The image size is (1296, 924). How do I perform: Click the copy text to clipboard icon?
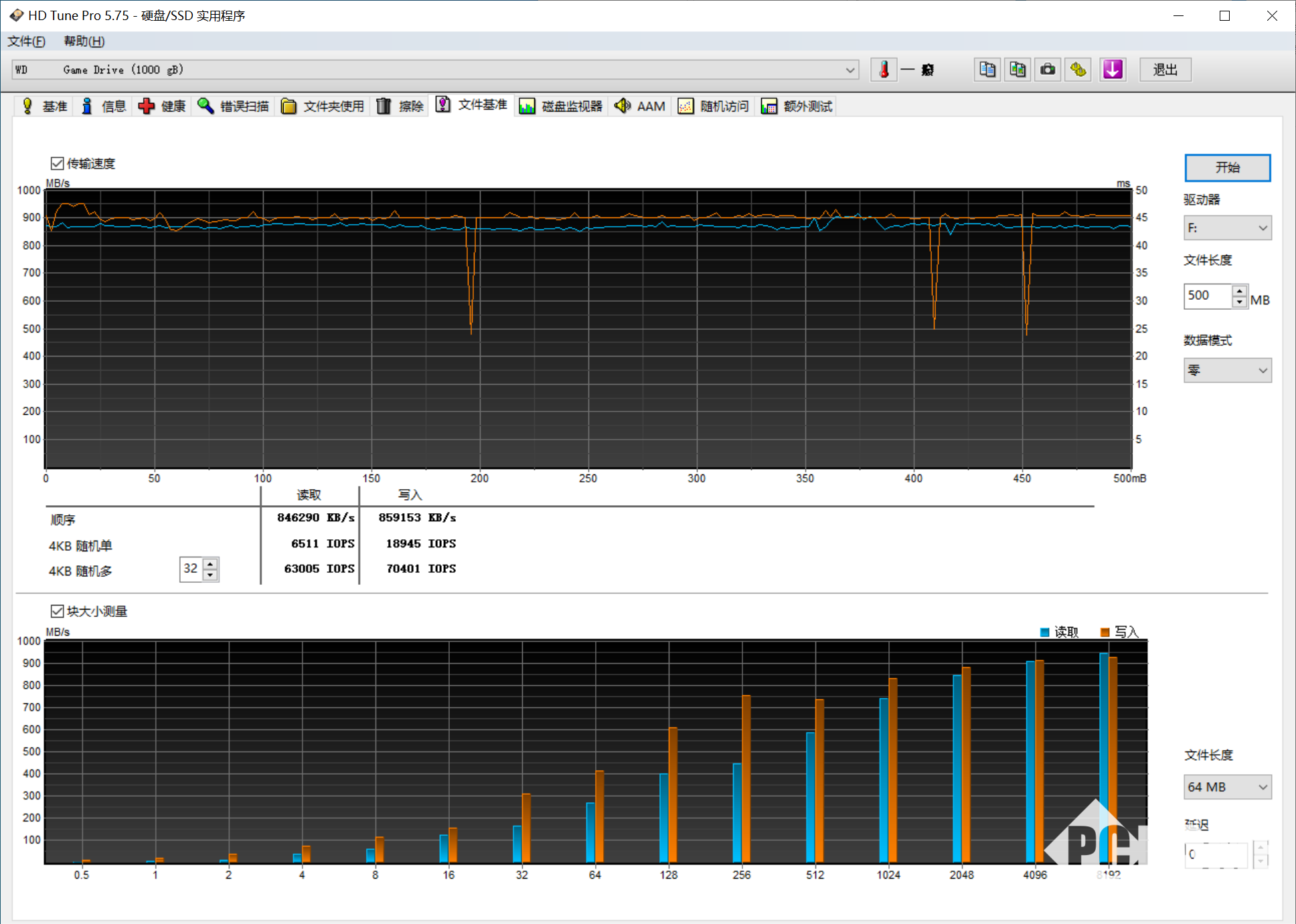point(987,70)
